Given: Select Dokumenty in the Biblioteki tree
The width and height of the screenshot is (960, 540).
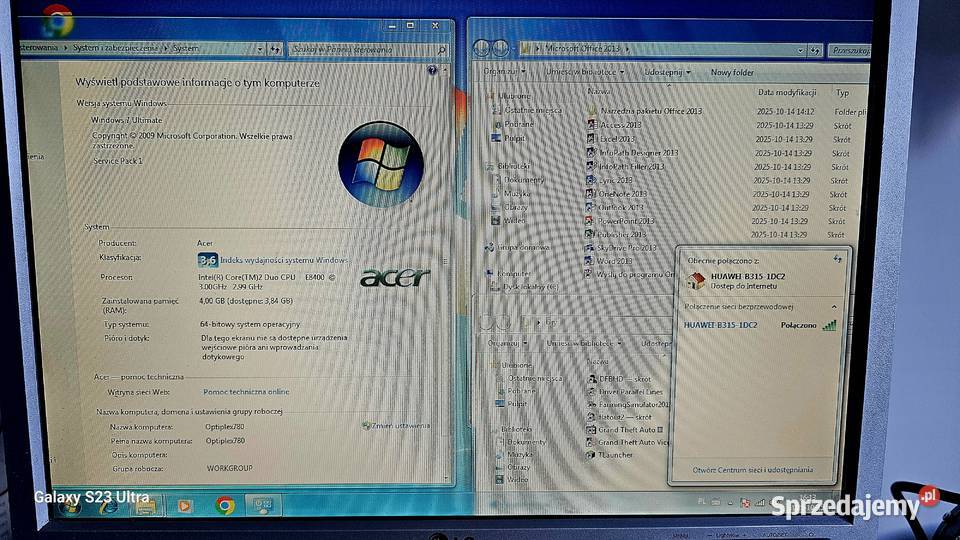Looking at the screenshot, I should click(x=525, y=180).
